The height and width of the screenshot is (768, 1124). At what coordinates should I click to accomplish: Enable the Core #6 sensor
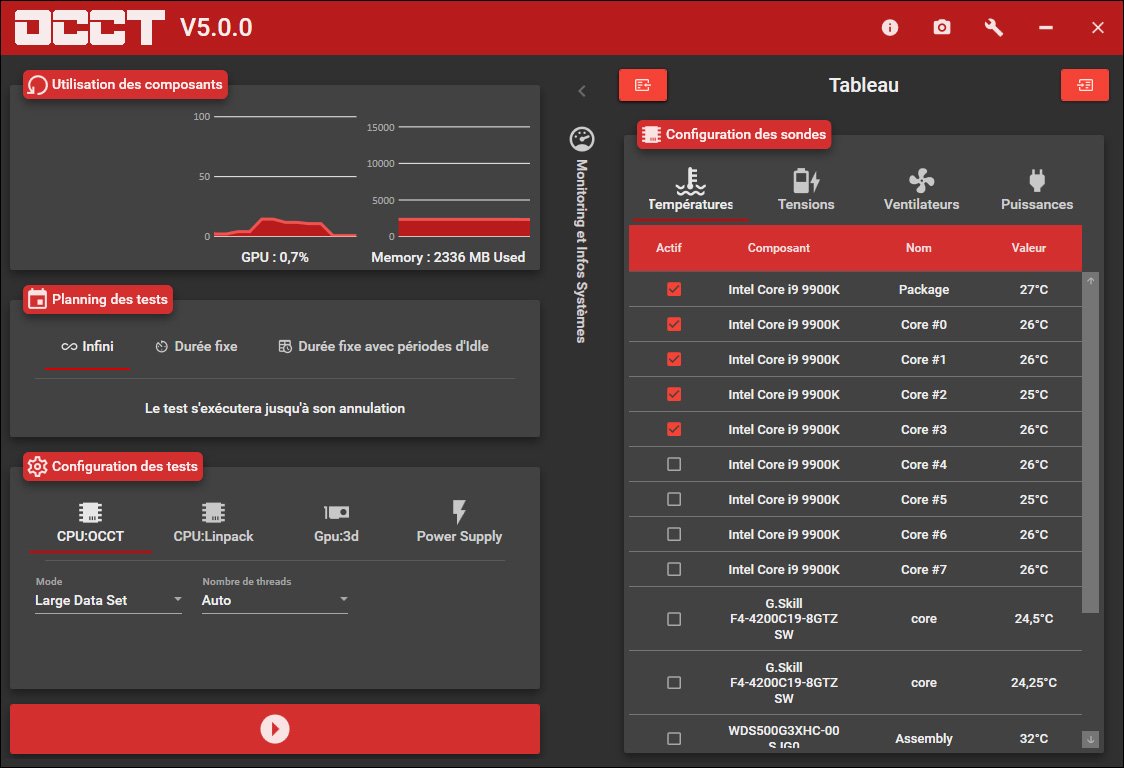(674, 534)
